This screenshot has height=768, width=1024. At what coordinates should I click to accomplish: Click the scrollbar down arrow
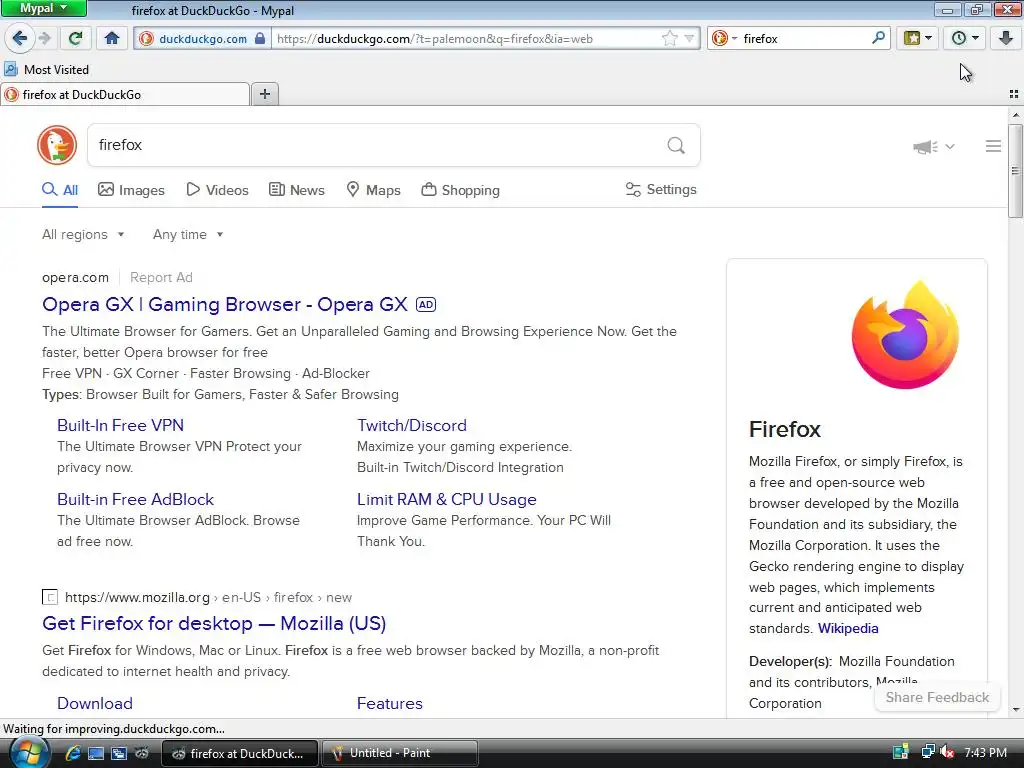tap(1016, 709)
